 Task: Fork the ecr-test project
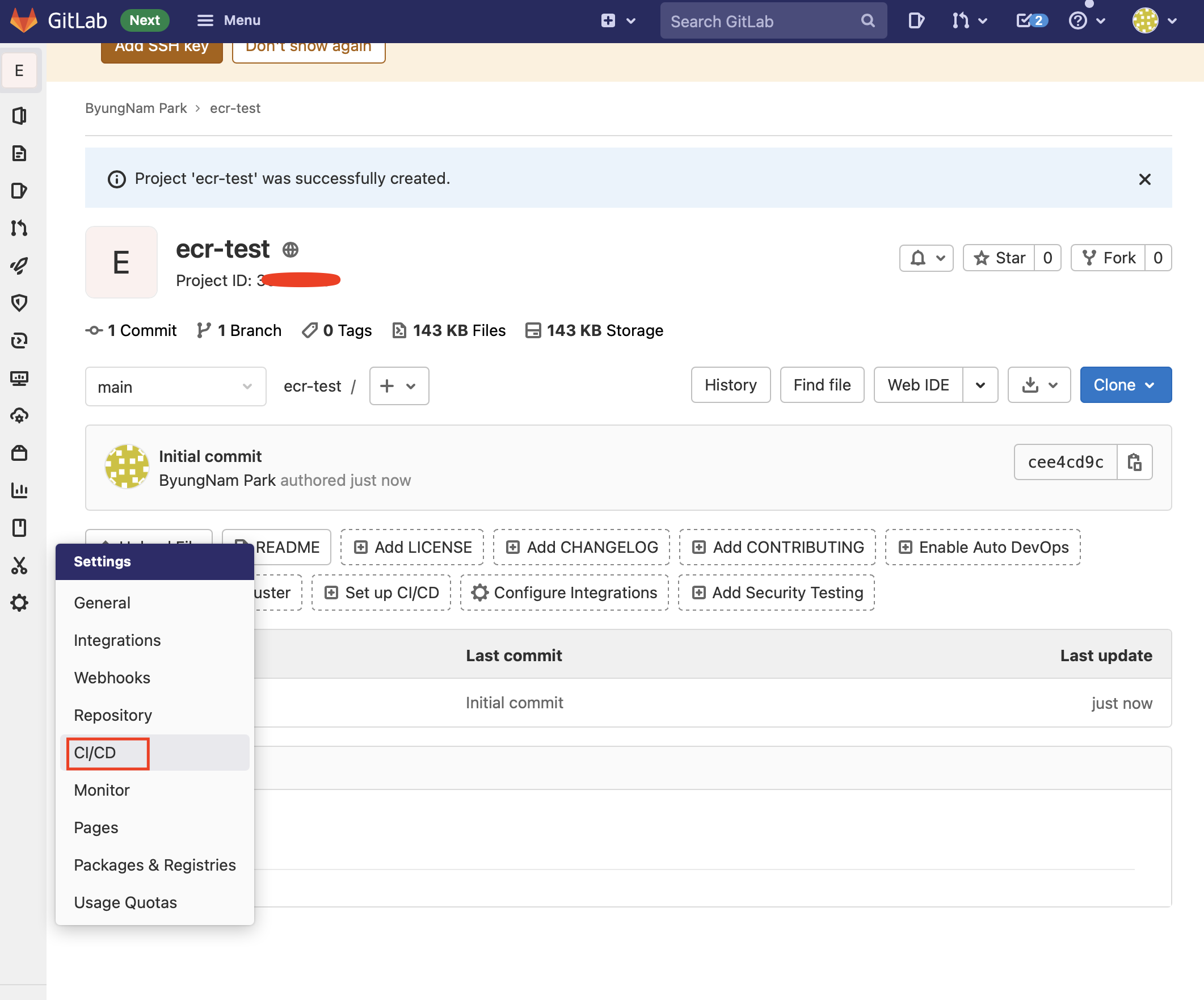tap(1108, 258)
